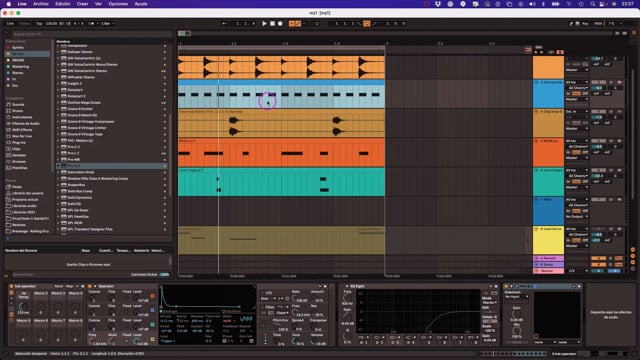Expand Ozone 9 Vintage Compressor row
640x360 pixels.
pyautogui.click(x=58, y=122)
